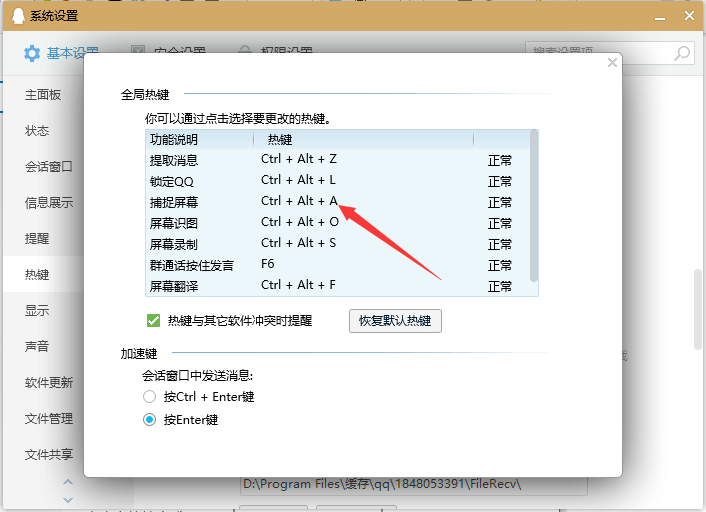
Task: Open basic settings gear tab 基本设置
Action: [x=61, y=53]
